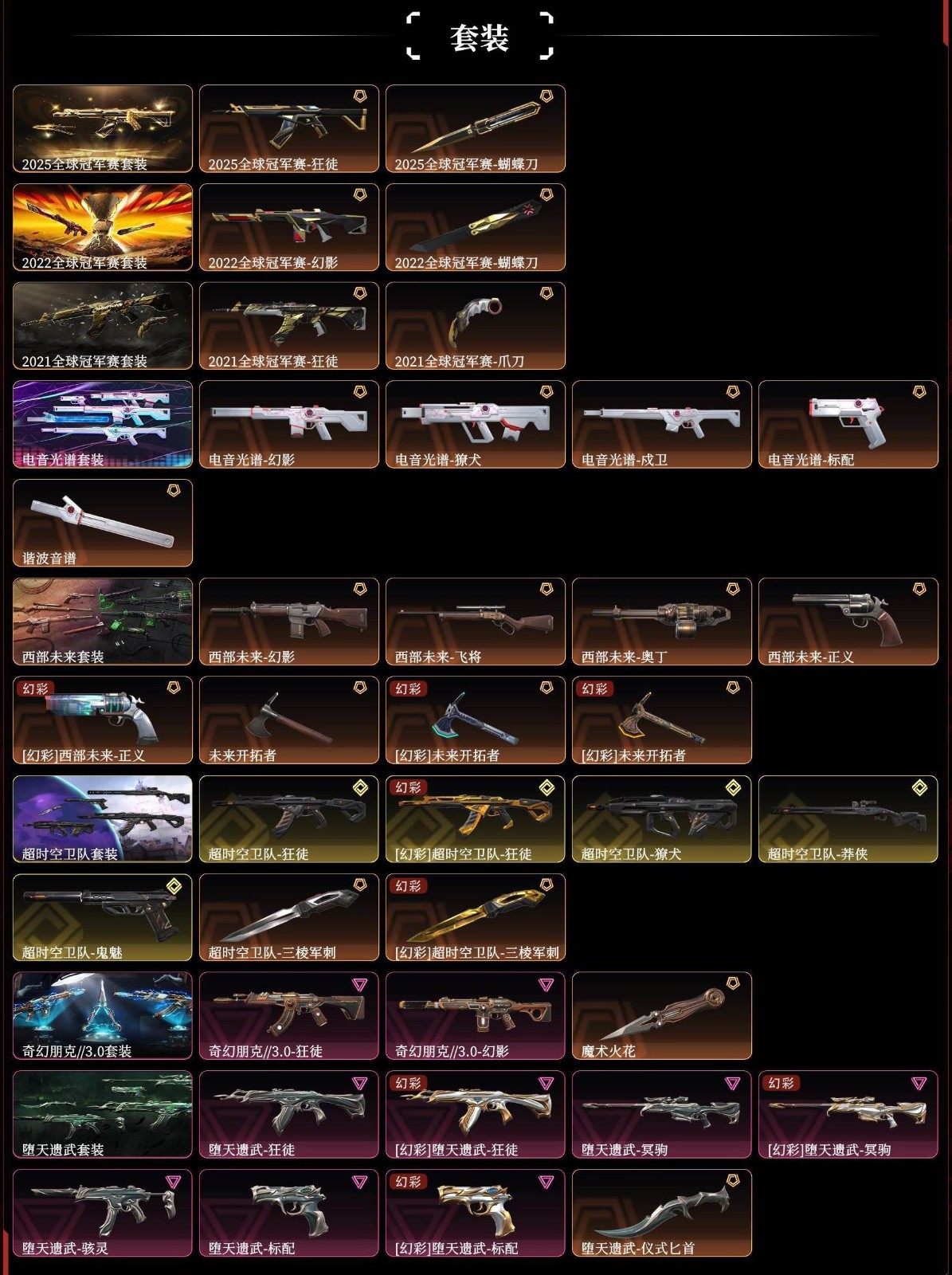Click the tier icon on 2022全球冠军赛-幻影
This screenshot has height=1275, width=952.
[360, 194]
